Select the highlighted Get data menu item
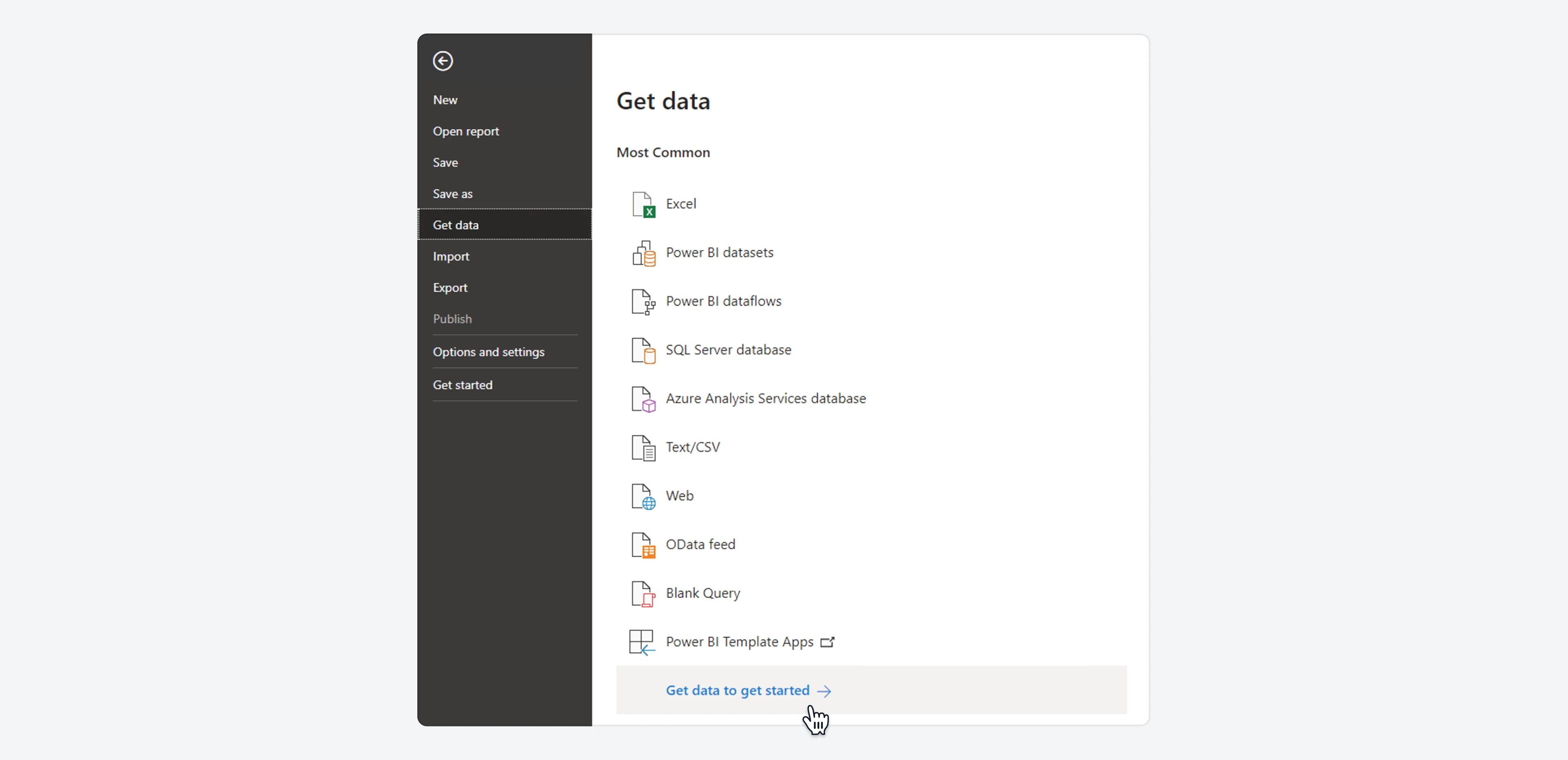Image resolution: width=1568 pixels, height=760 pixels. [505, 225]
